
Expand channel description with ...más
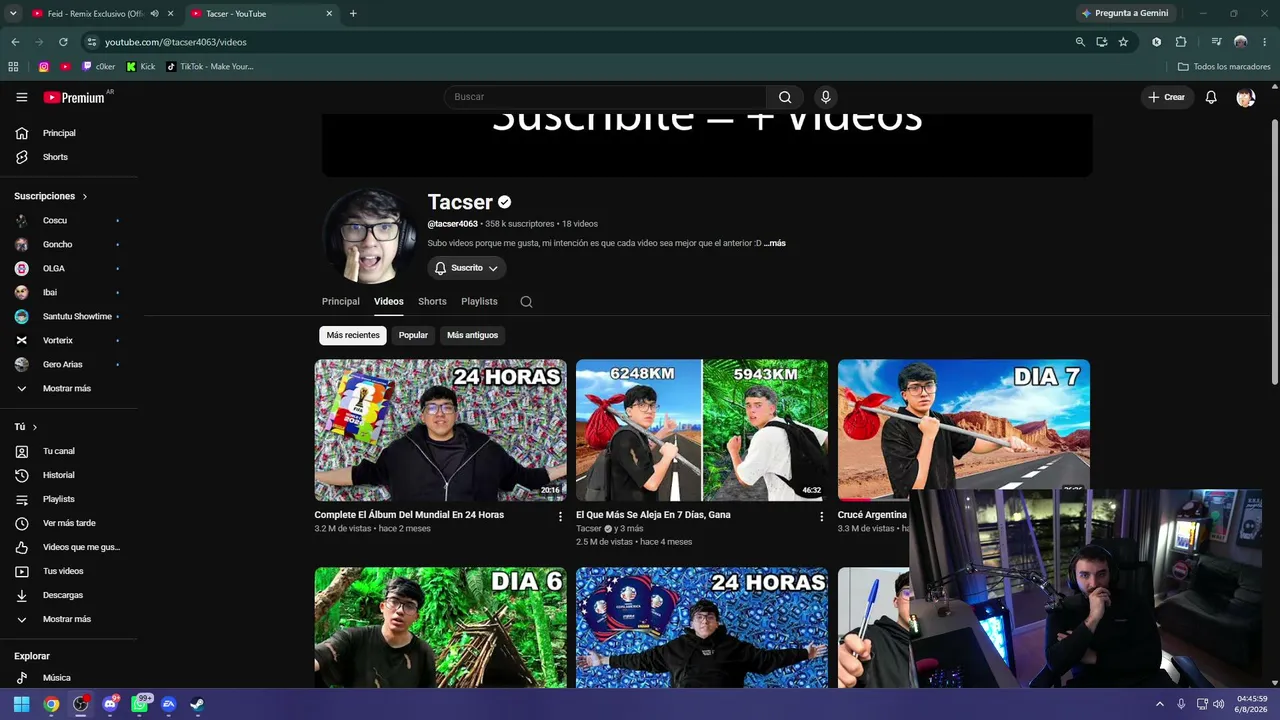[x=775, y=244]
